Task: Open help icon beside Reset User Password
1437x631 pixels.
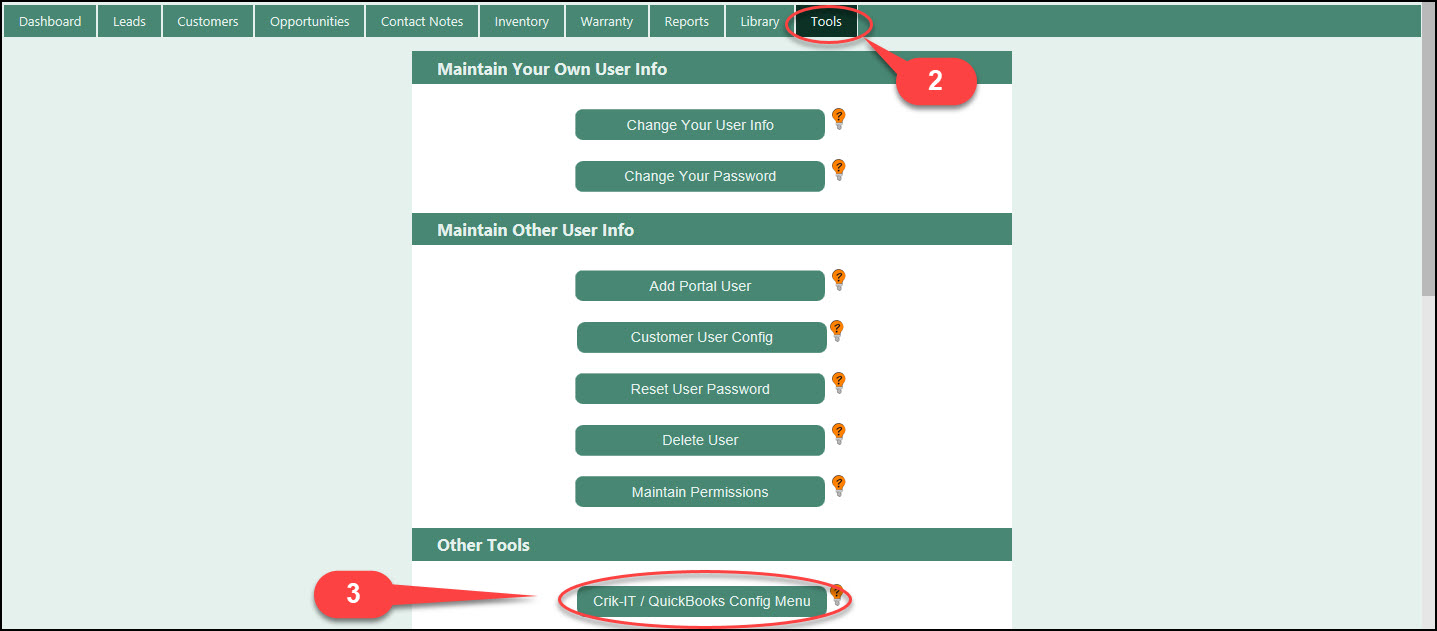Action: pos(839,384)
